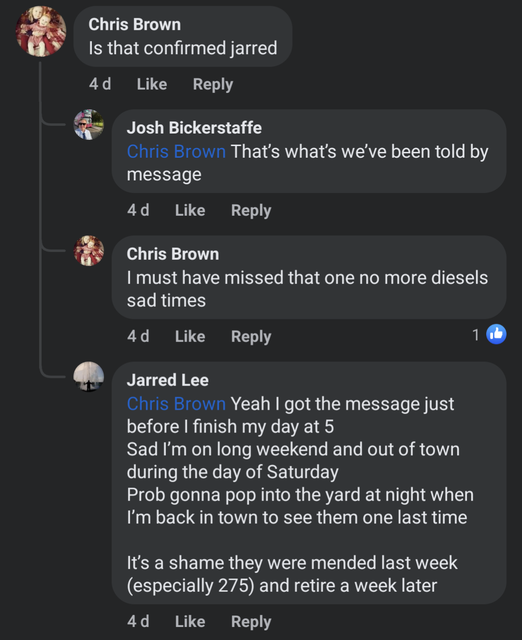Open Chris Brown's top comment profile picture

pos(41,31)
